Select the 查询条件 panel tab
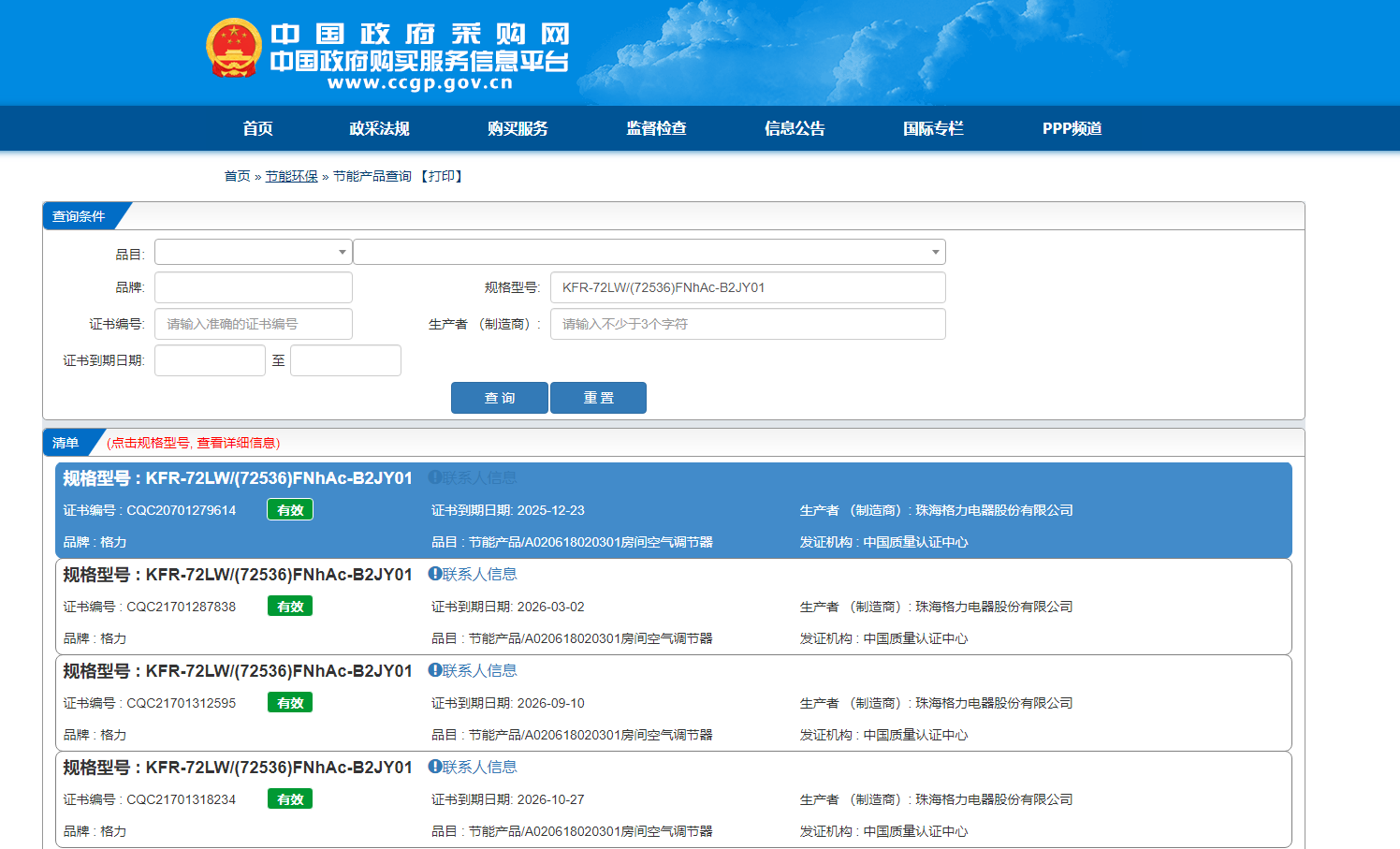 [79, 216]
